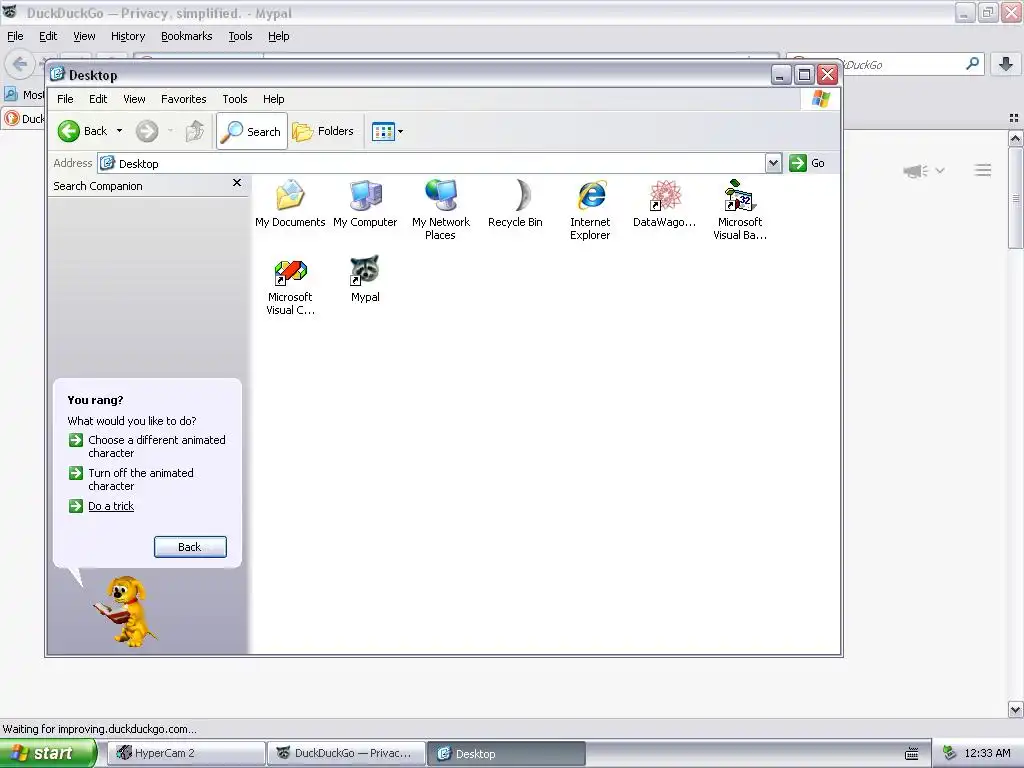Open the Help menu in Desktop window
The width and height of the screenshot is (1024, 768).
[274, 99]
